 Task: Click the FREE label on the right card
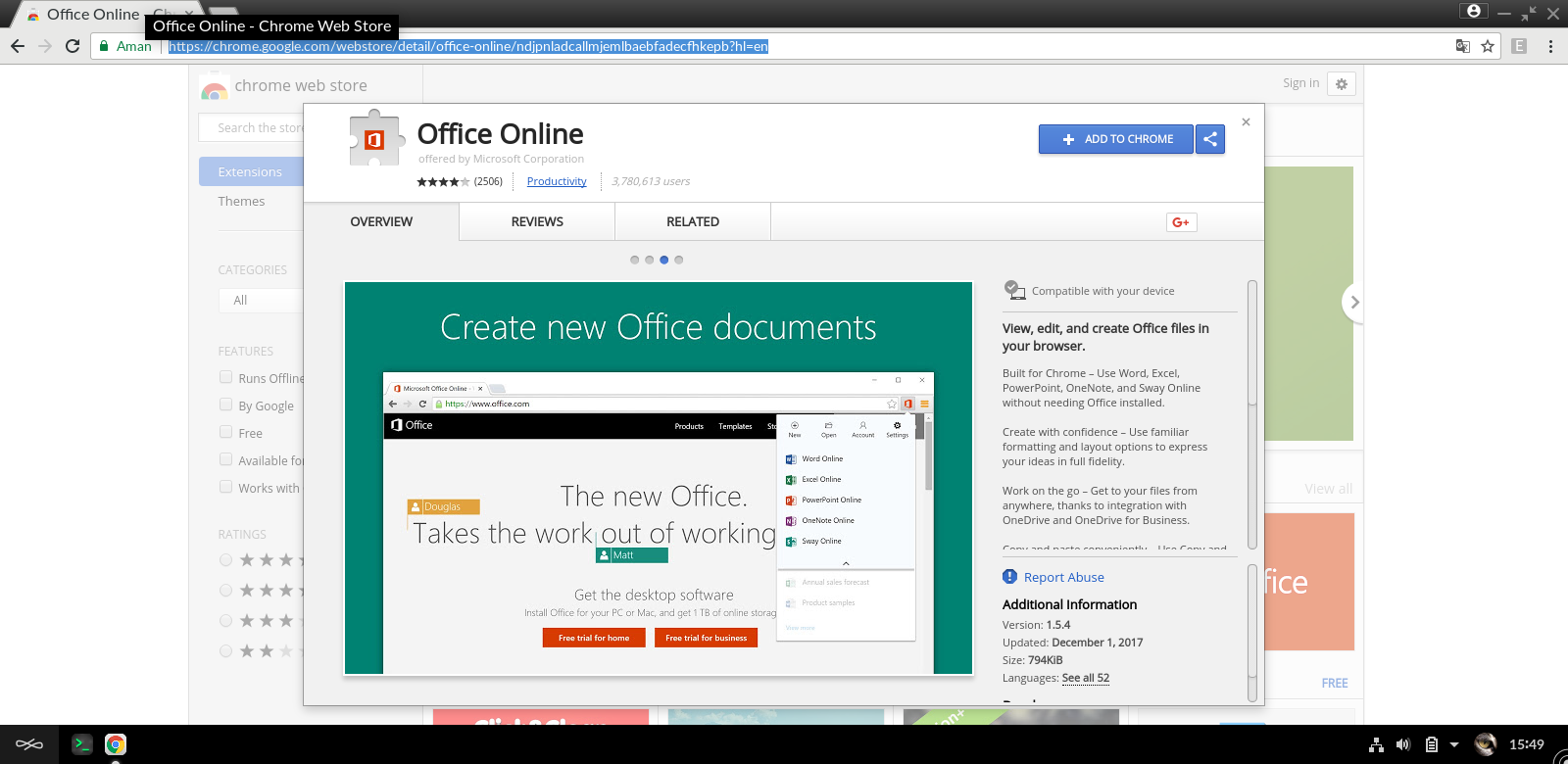1335,683
